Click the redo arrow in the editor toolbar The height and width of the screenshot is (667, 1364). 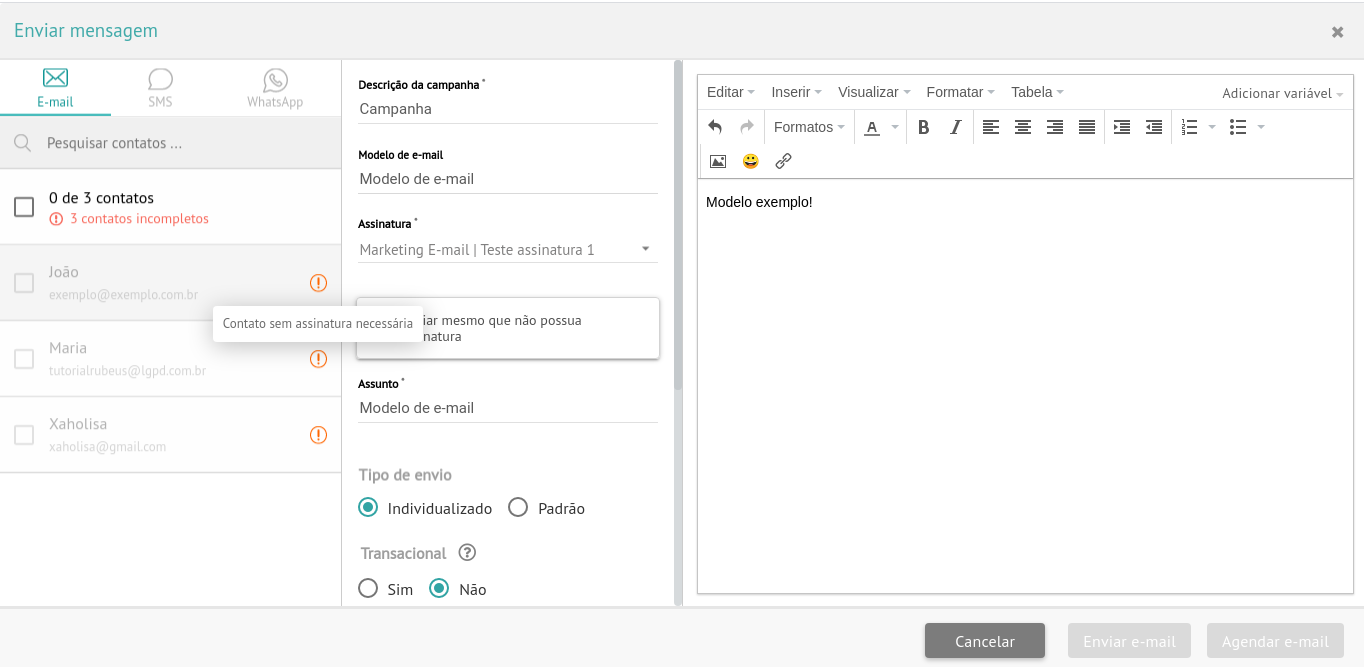click(x=747, y=127)
